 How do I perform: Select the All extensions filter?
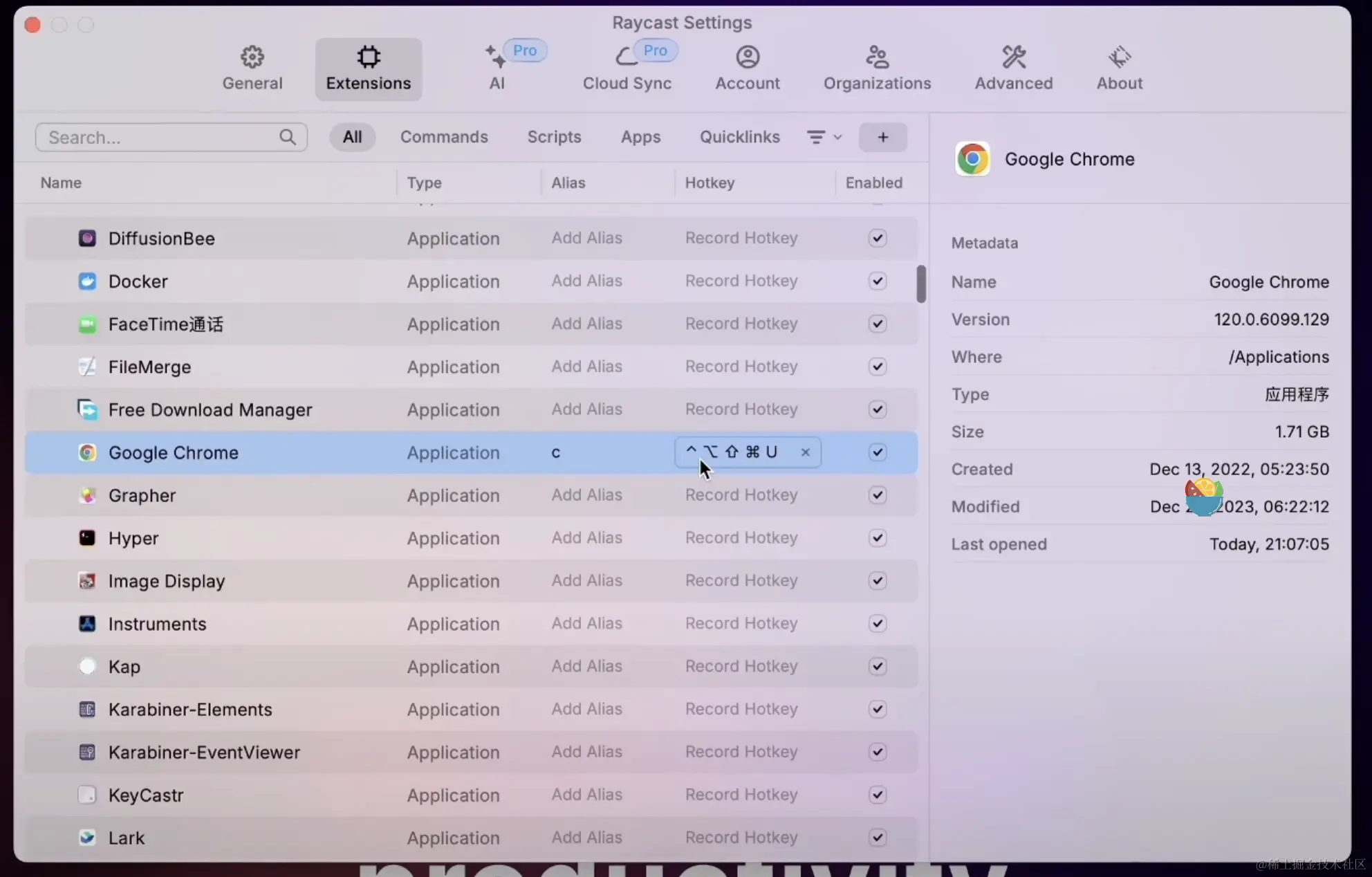(352, 137)
